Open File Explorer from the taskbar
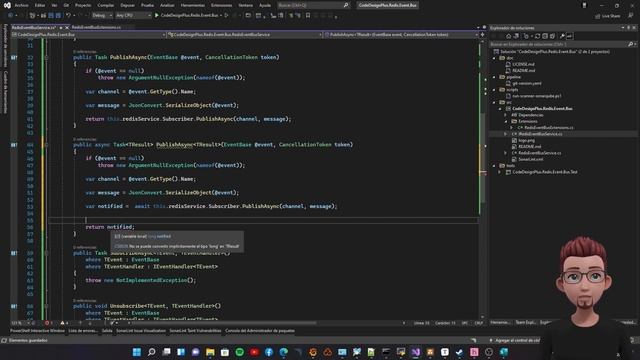 210,352
